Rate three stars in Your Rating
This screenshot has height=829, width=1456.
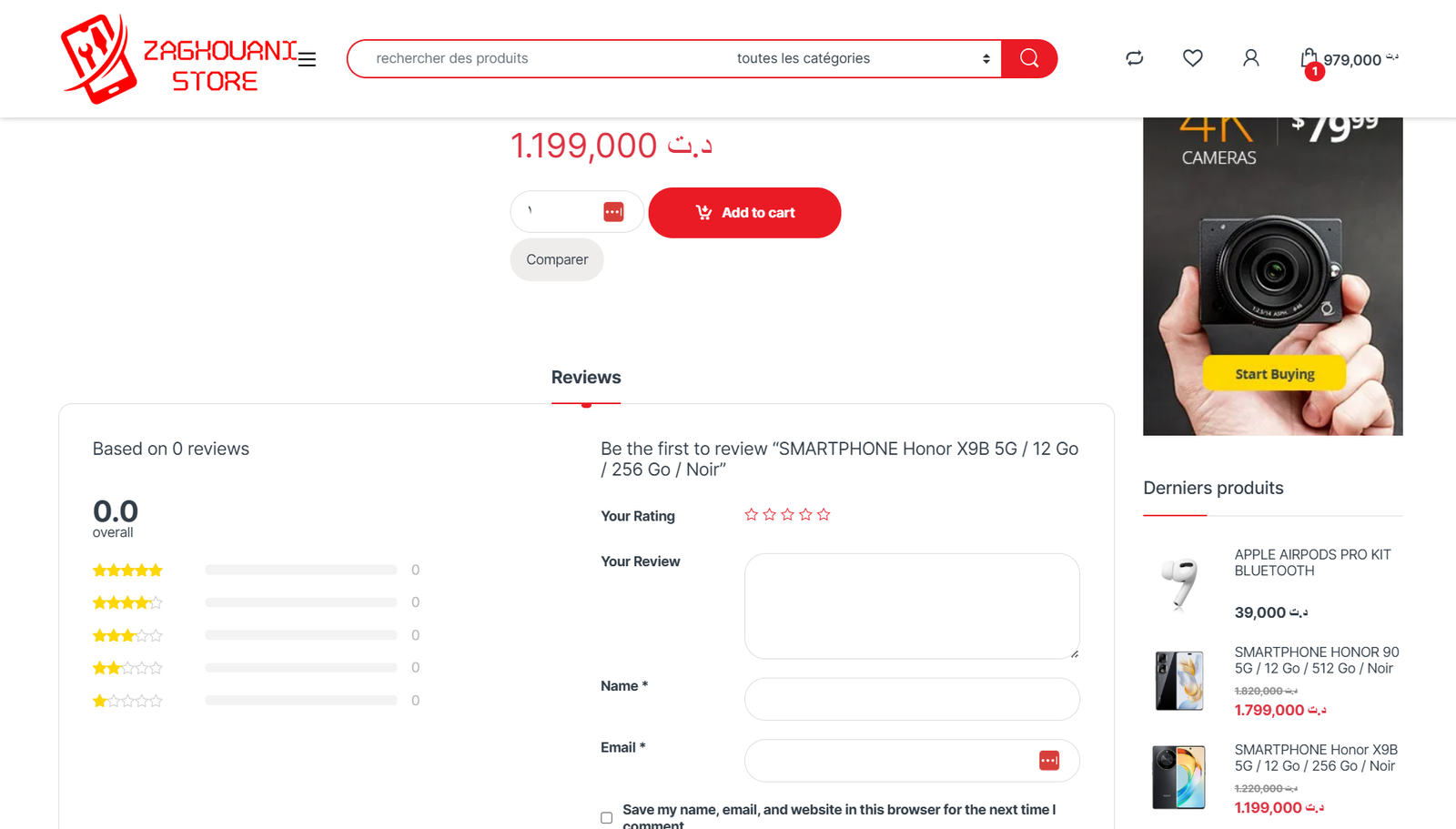(x=787, y=515)
